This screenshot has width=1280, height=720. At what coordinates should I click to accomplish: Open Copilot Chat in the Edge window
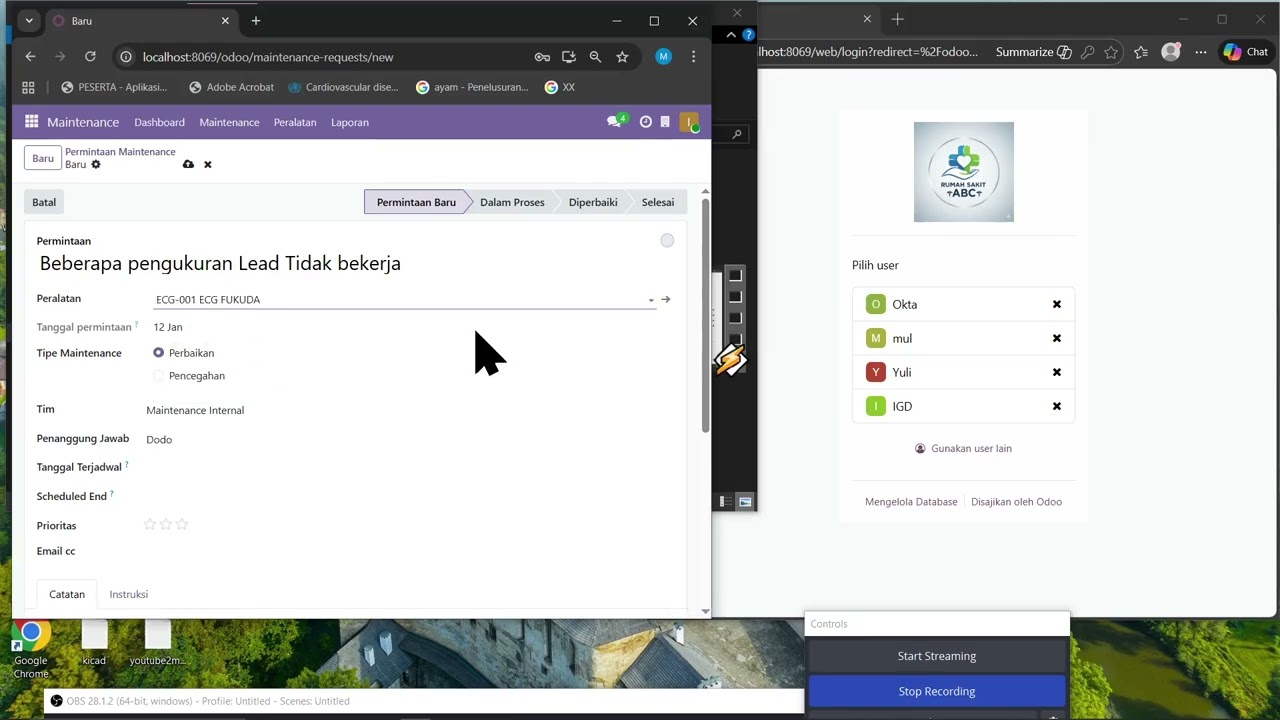[1245, 52]
